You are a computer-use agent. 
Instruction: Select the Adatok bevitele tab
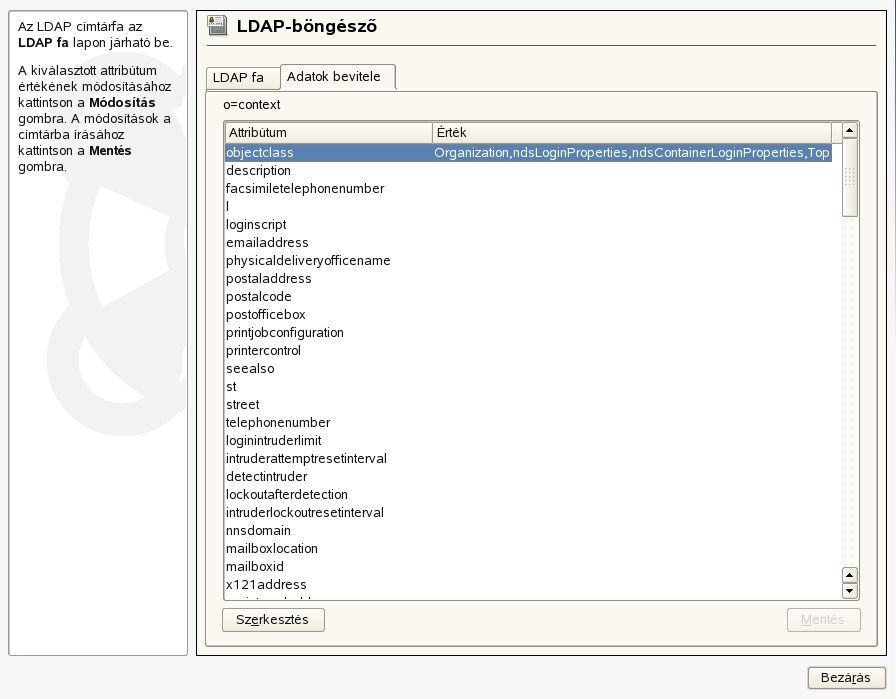338,77
